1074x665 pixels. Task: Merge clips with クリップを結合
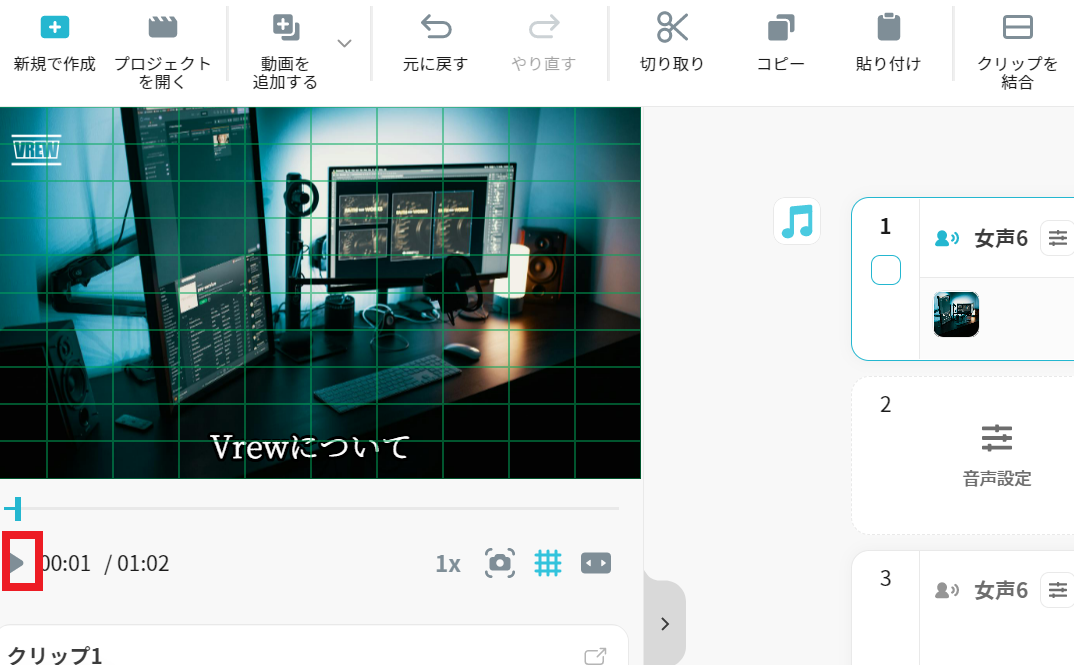(1017, 51)
